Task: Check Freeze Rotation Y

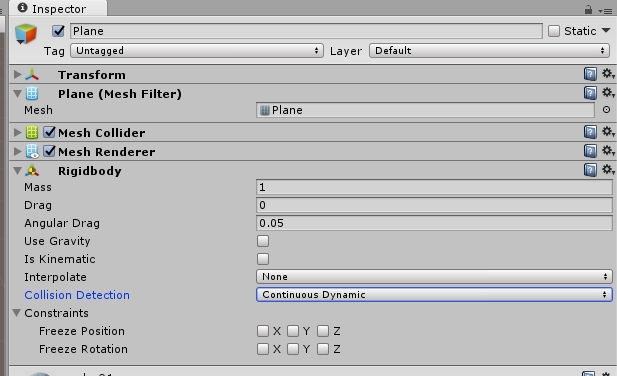Action: 293,349
